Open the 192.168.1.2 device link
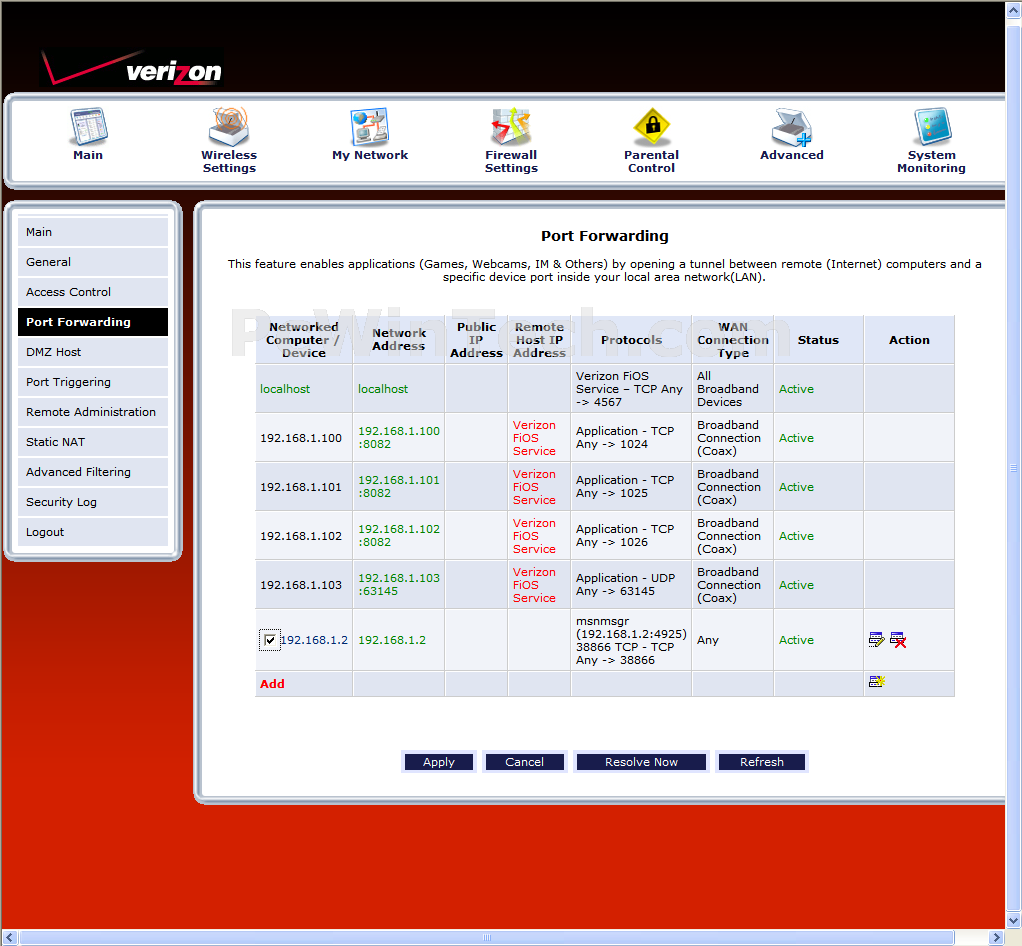 pos(315,640)
